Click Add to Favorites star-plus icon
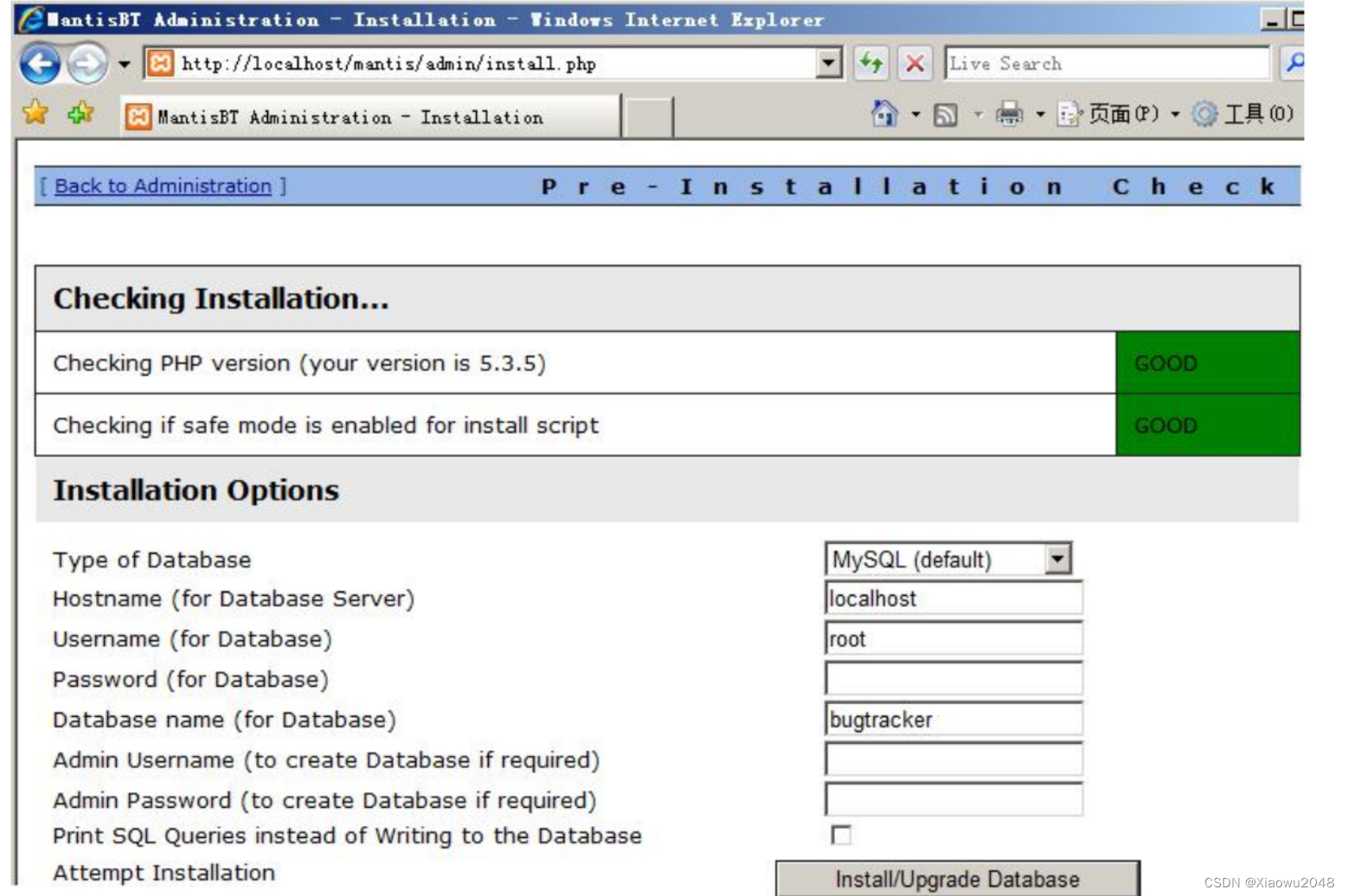This screenshot has width=1348, height=896. pyautogui.click(x=80, y=112)
